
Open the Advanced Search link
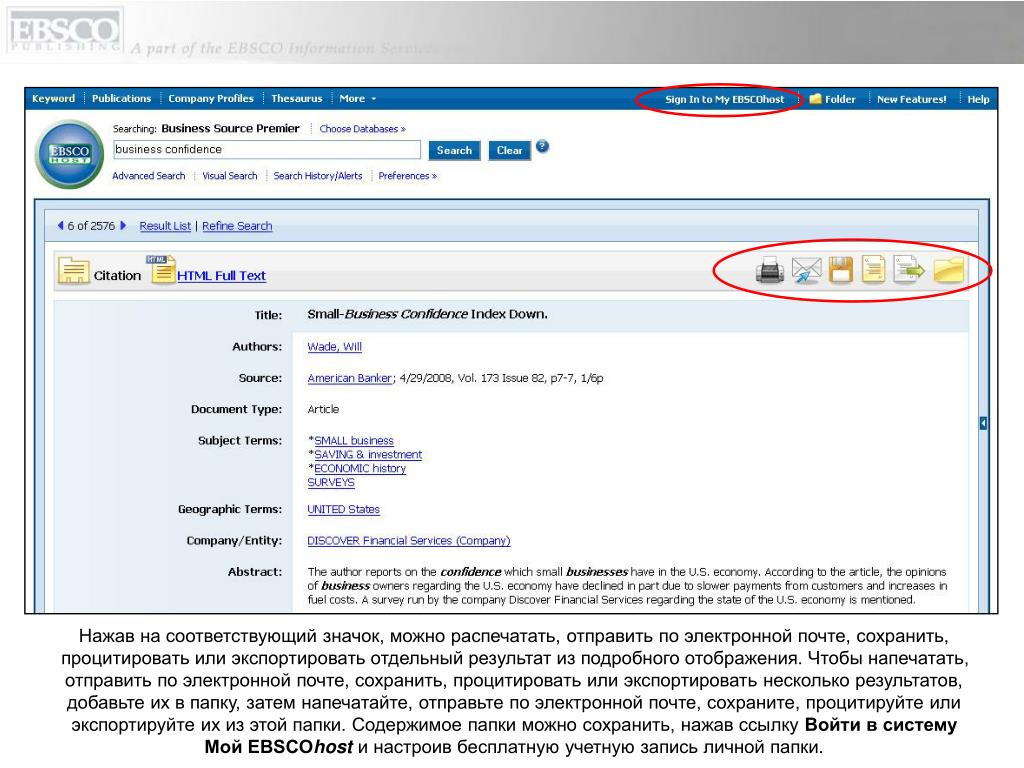point(149,176)
